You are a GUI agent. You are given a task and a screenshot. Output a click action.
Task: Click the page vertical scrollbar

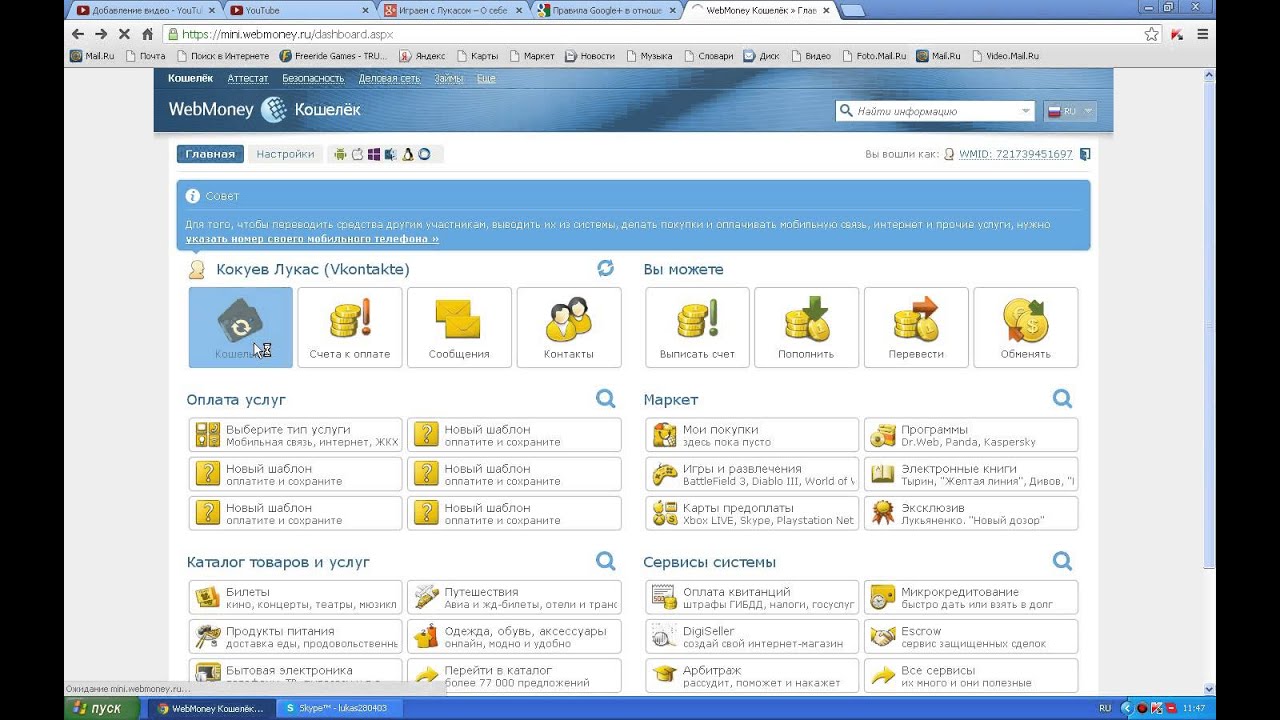(1210, 380)
